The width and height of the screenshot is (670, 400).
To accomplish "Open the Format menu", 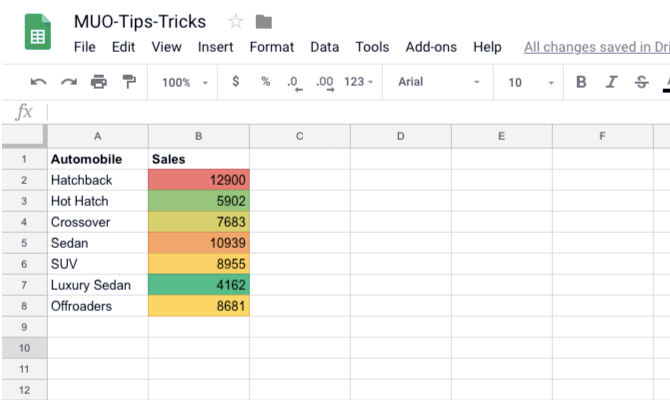I will pos(272,47).
